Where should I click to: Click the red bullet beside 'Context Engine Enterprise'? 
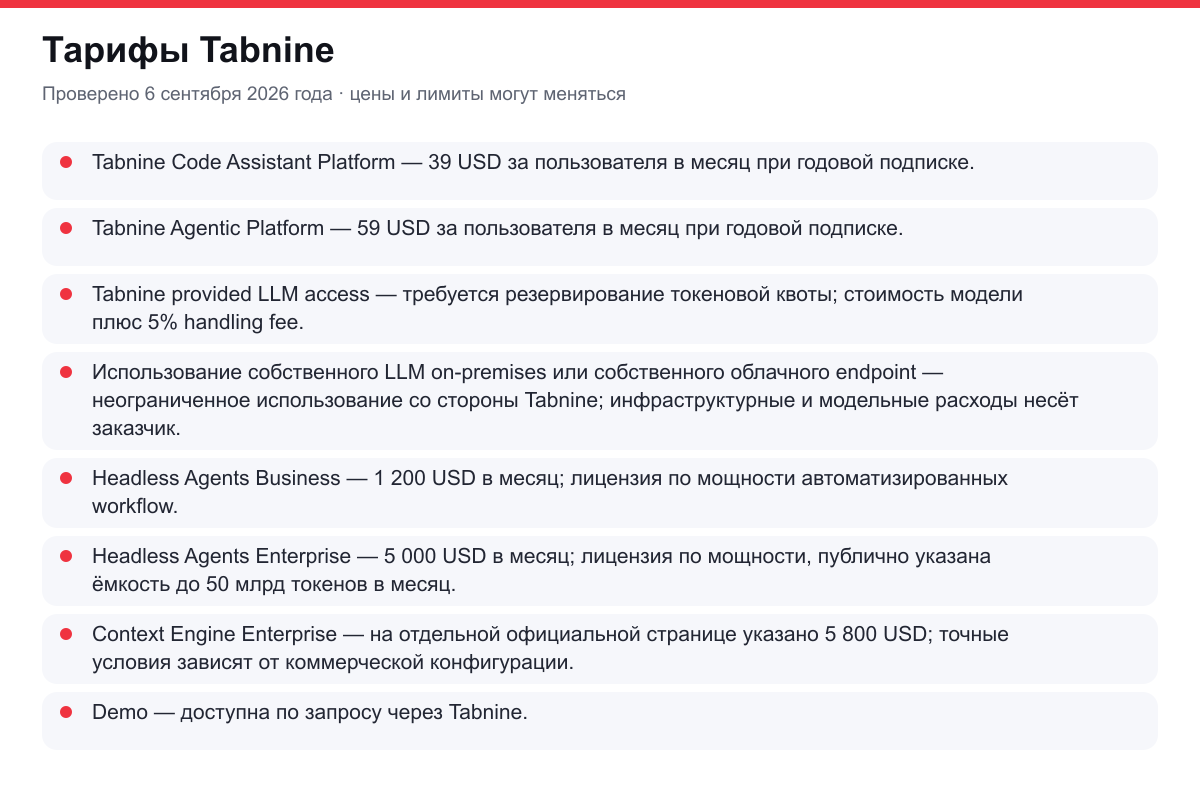[66, 634]
